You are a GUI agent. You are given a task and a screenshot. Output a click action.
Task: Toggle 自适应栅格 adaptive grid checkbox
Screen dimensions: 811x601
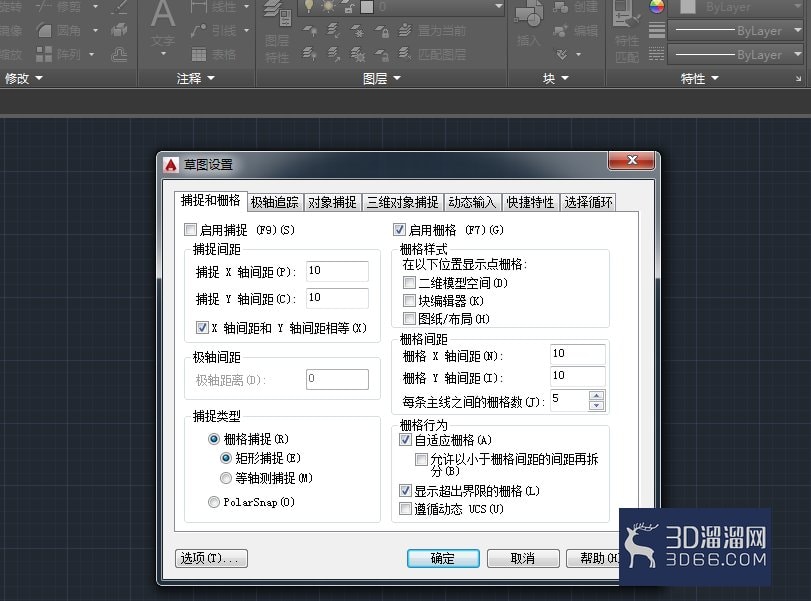coord(406,440)
